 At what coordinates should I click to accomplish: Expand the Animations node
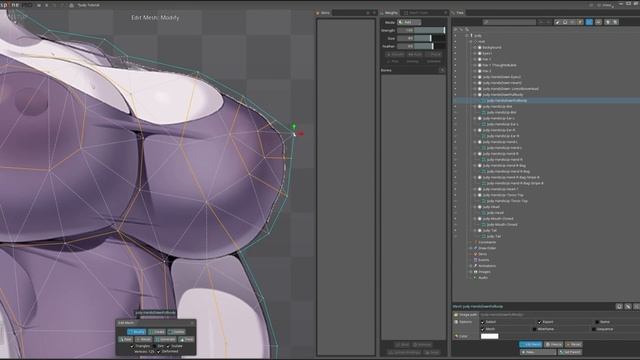pyautogui.click(x=470, y=266)
